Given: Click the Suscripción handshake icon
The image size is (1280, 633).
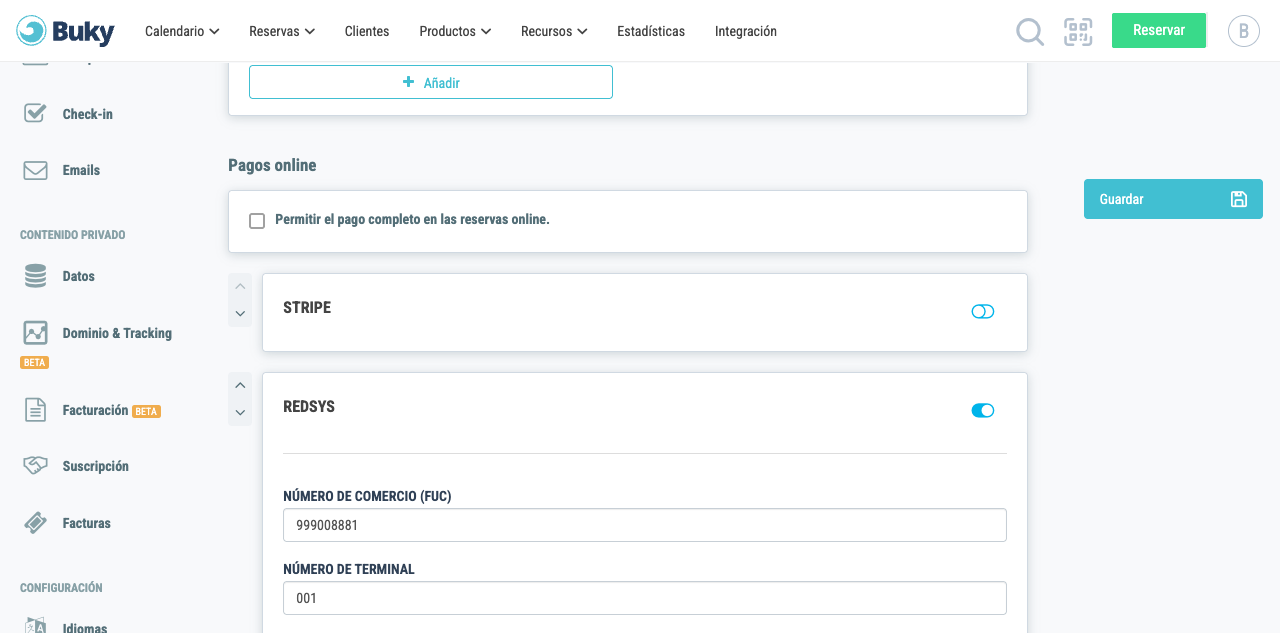Looking at the screenshot, I should tap(35, 466).
